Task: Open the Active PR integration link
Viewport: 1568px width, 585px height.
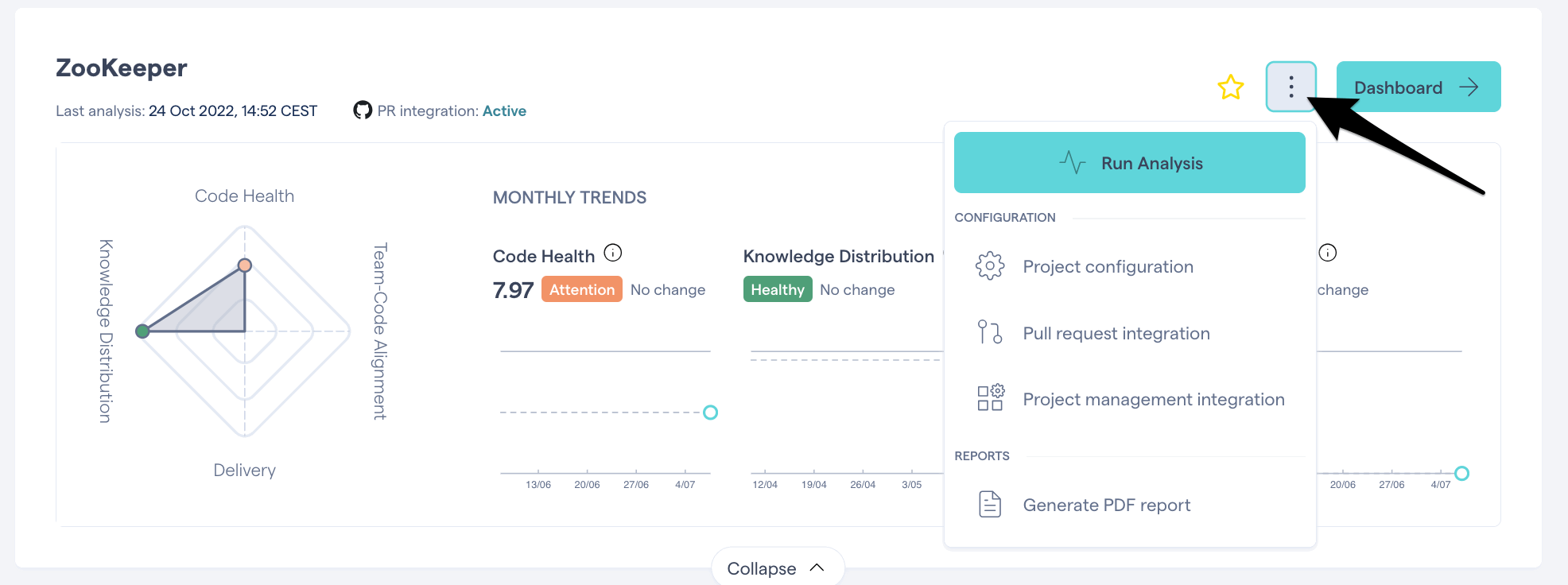Action: pos(504,110)
